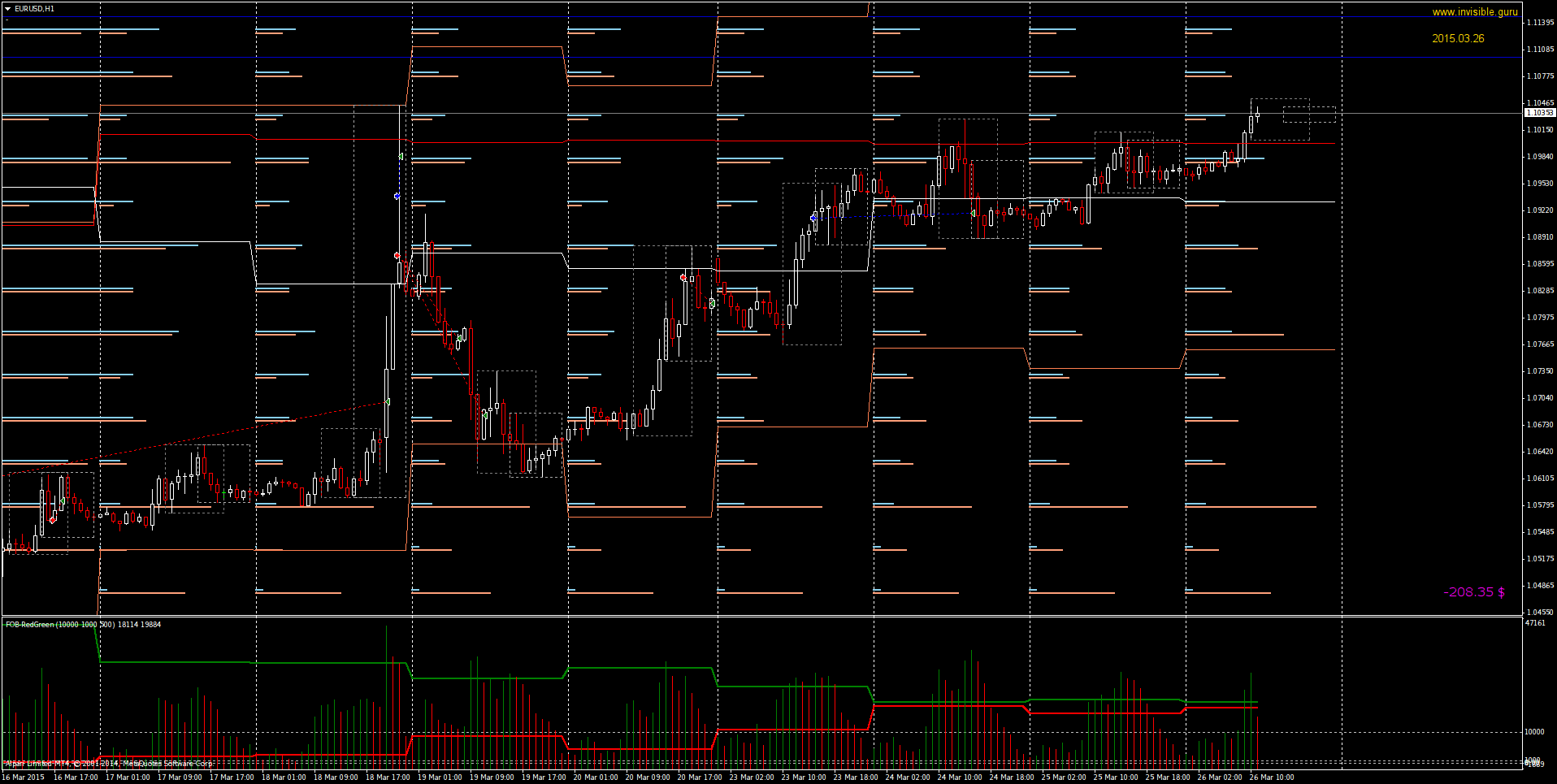Click time axis label 19 Mar 09:00

point(492,778)
